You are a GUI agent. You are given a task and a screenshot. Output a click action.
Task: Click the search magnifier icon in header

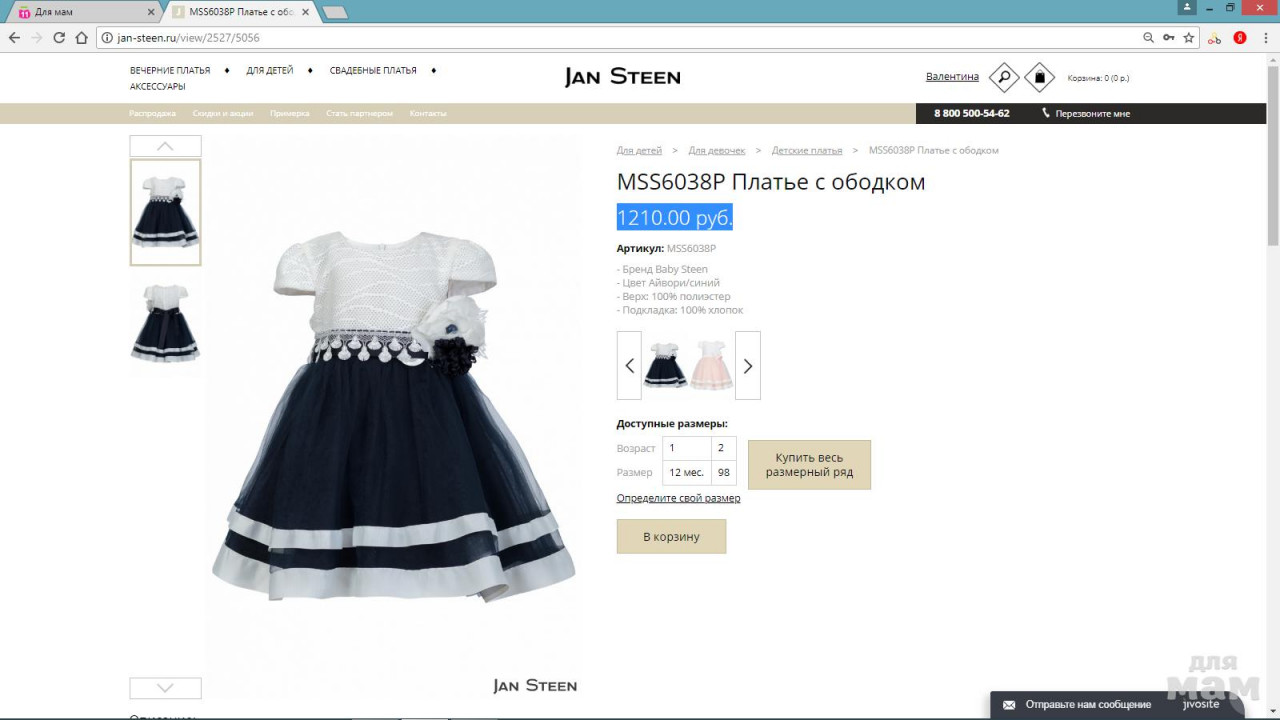point(1003,77)
